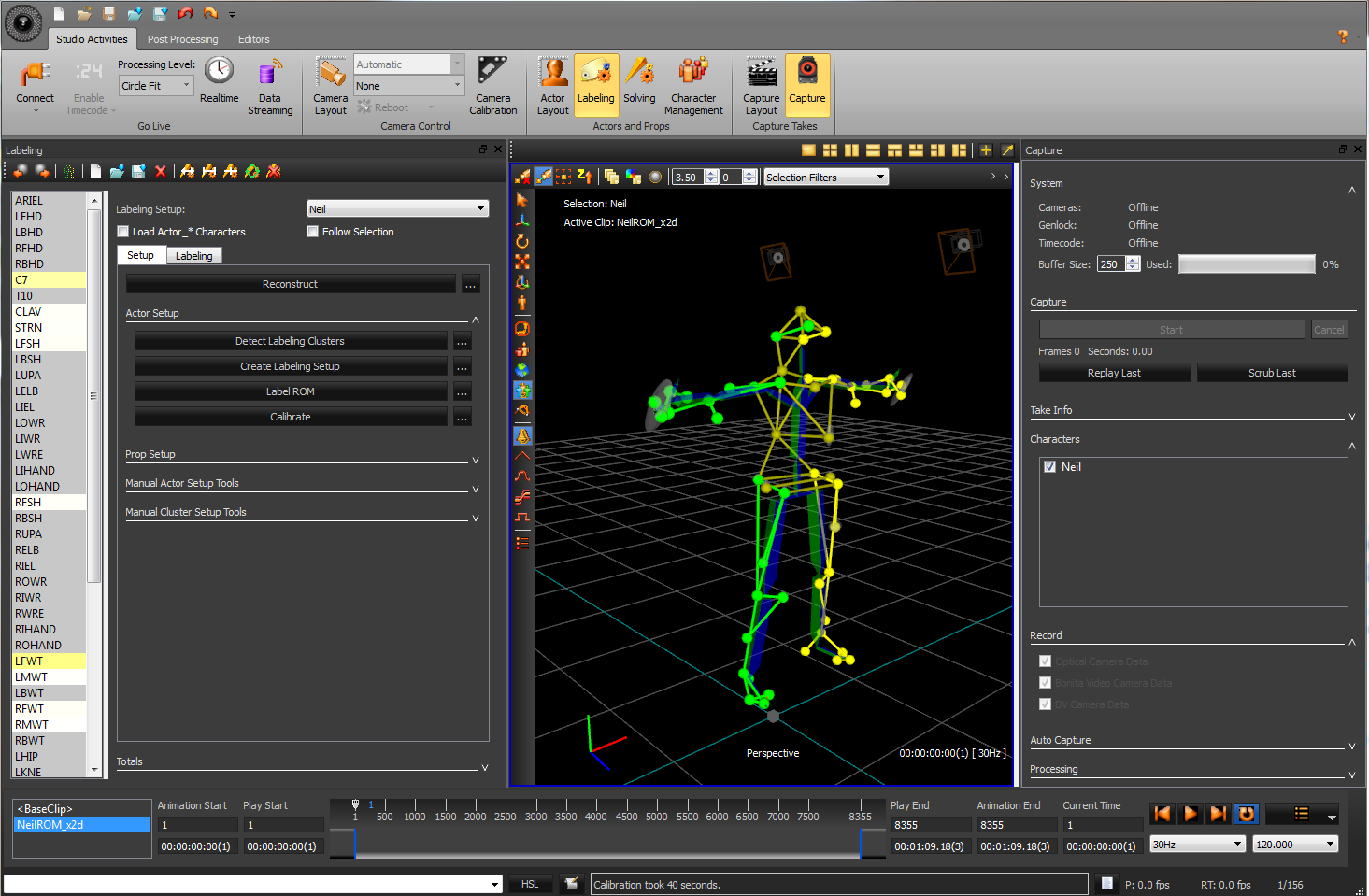The height and width of the screenshot is (896, 1369).
Task: Open the Selection Filters dropdown
Action: [825, 178]
